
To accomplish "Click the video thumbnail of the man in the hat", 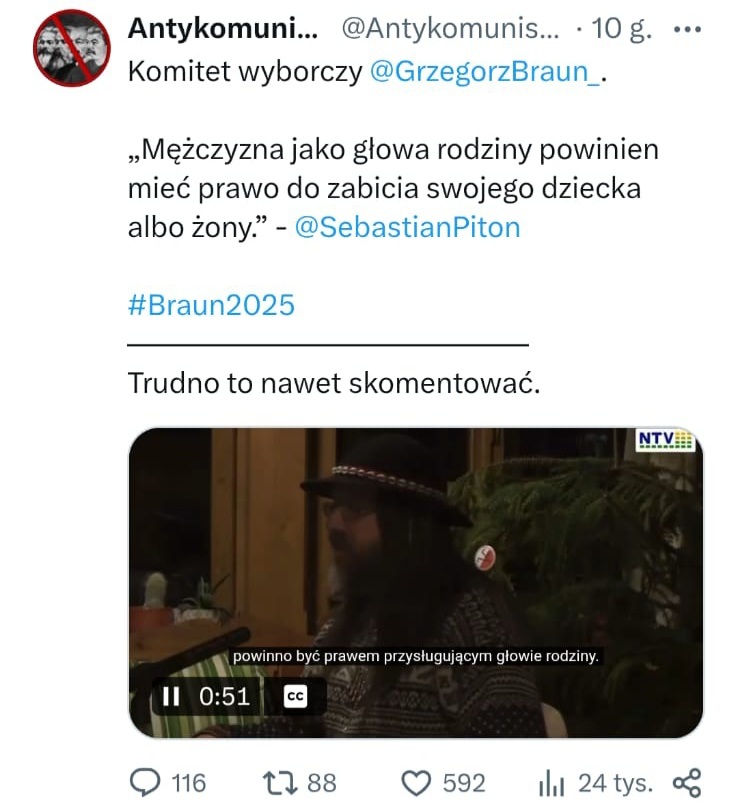I will [415, 582].
